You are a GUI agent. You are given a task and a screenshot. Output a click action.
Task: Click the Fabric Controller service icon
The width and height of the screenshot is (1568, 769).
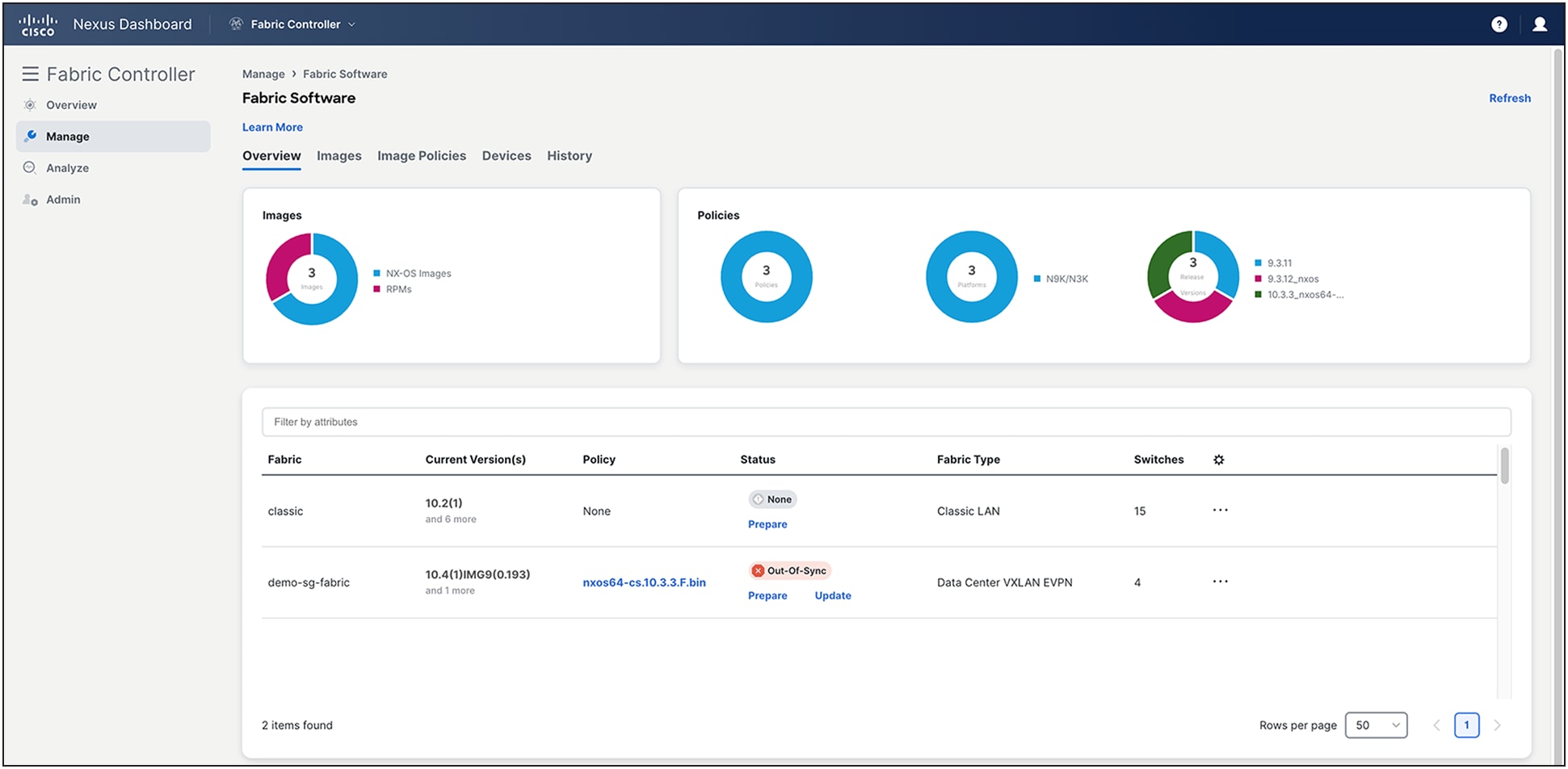point(236,24)
